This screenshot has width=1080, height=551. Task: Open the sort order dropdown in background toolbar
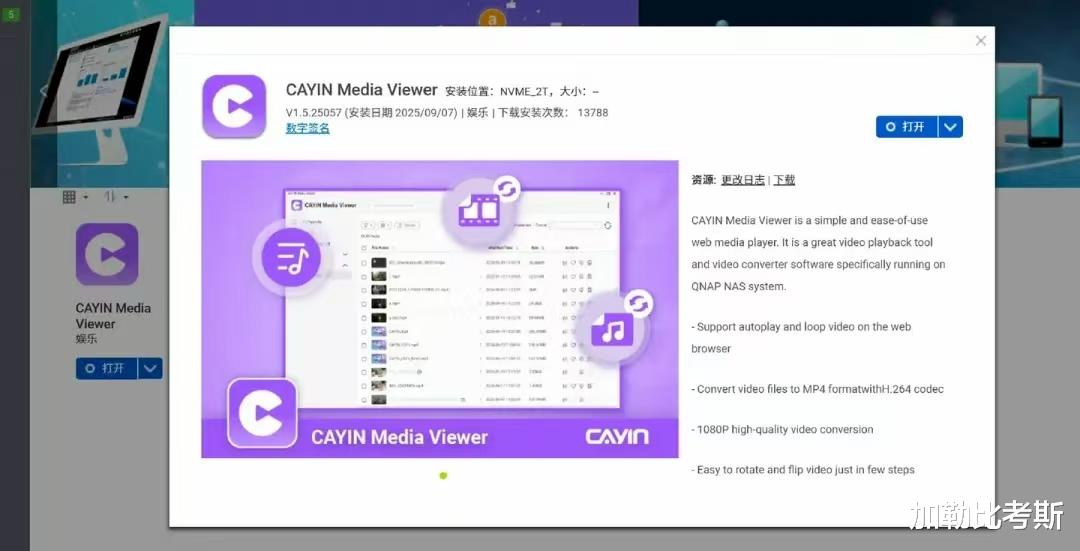pyautogui.click(x=116, y=197)
